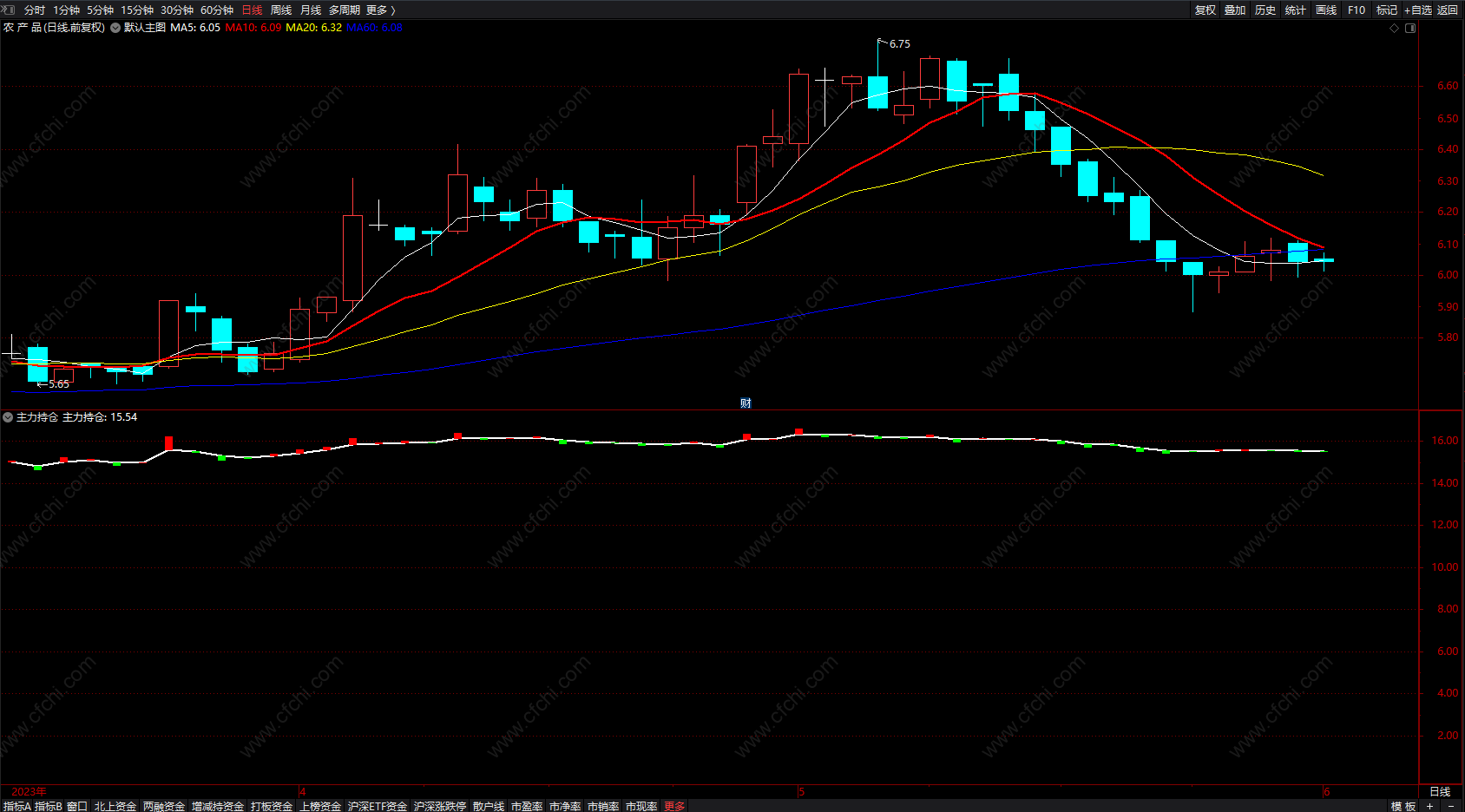Show the 散户线 indicator
Viewport: 1465px width, 812px height.
(x=489, y=806)
